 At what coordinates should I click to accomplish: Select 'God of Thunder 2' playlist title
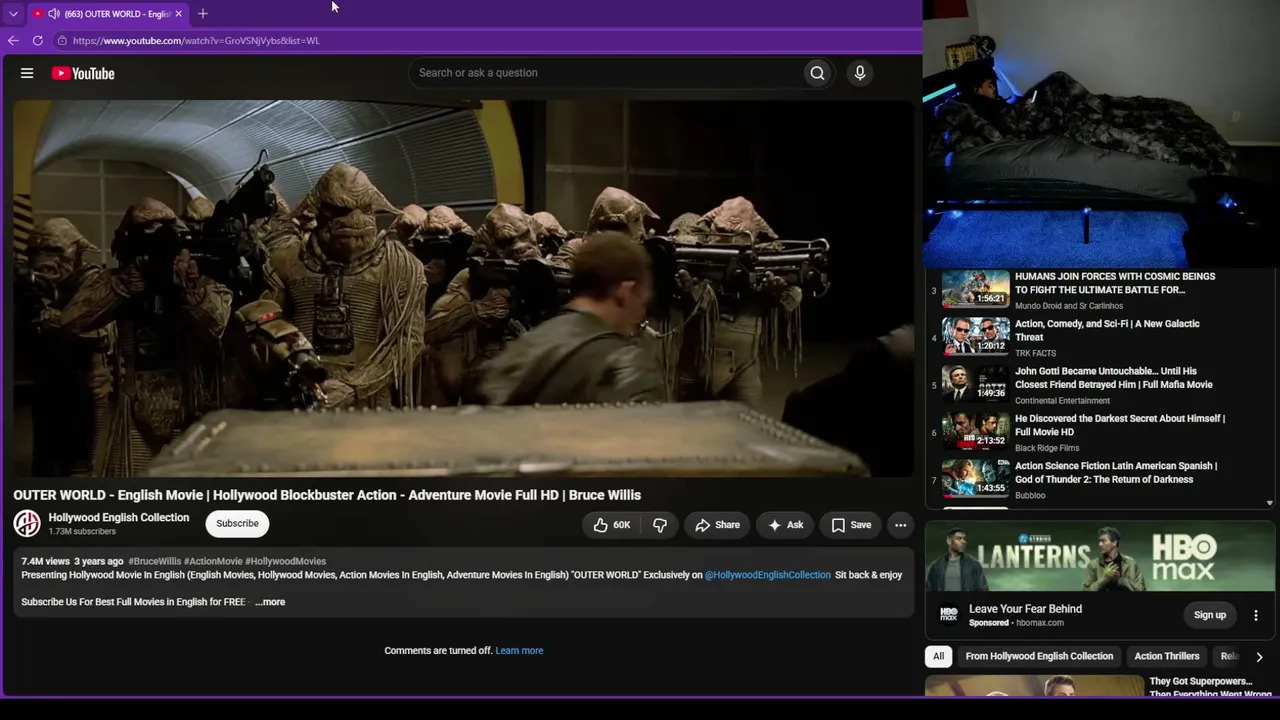click(x=1116, y=473)
